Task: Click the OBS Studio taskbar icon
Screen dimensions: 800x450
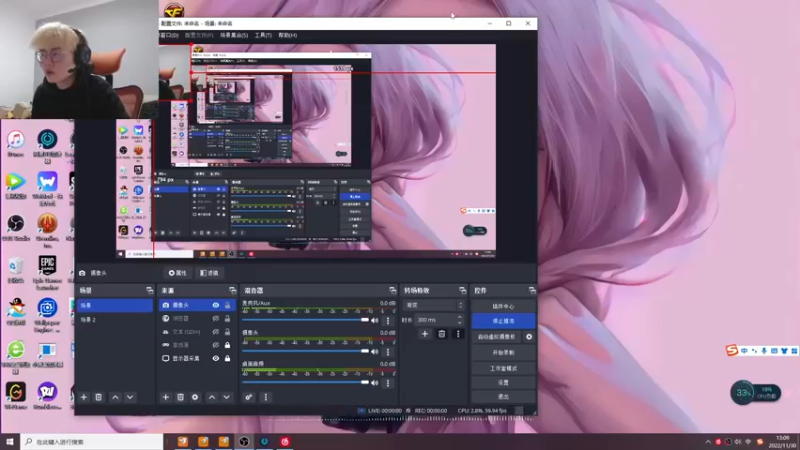Action: coord(244,442)
